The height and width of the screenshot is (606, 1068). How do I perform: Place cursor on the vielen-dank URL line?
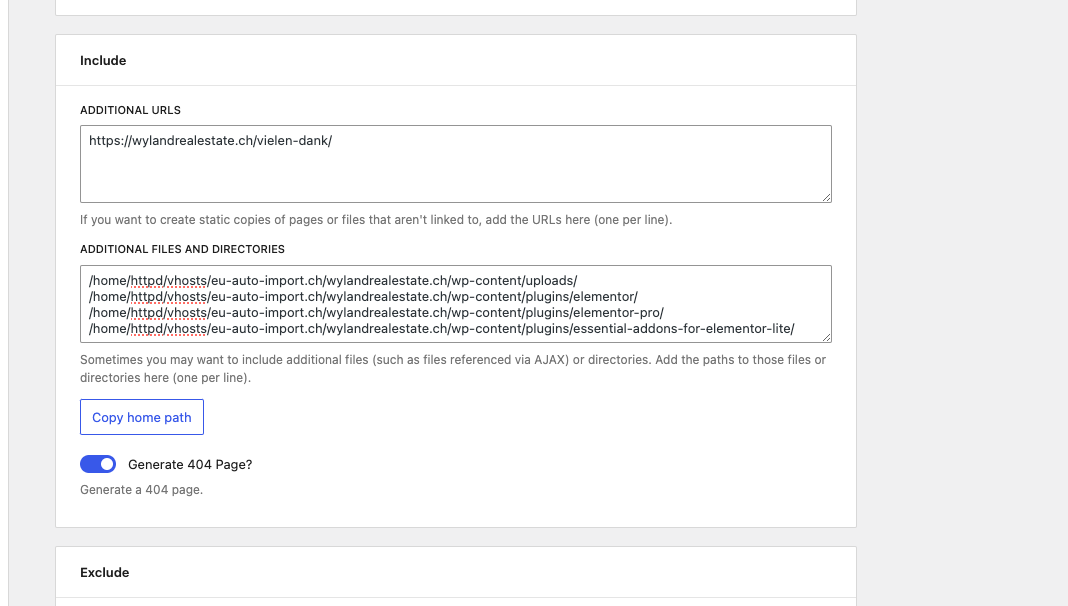[210, 141]
